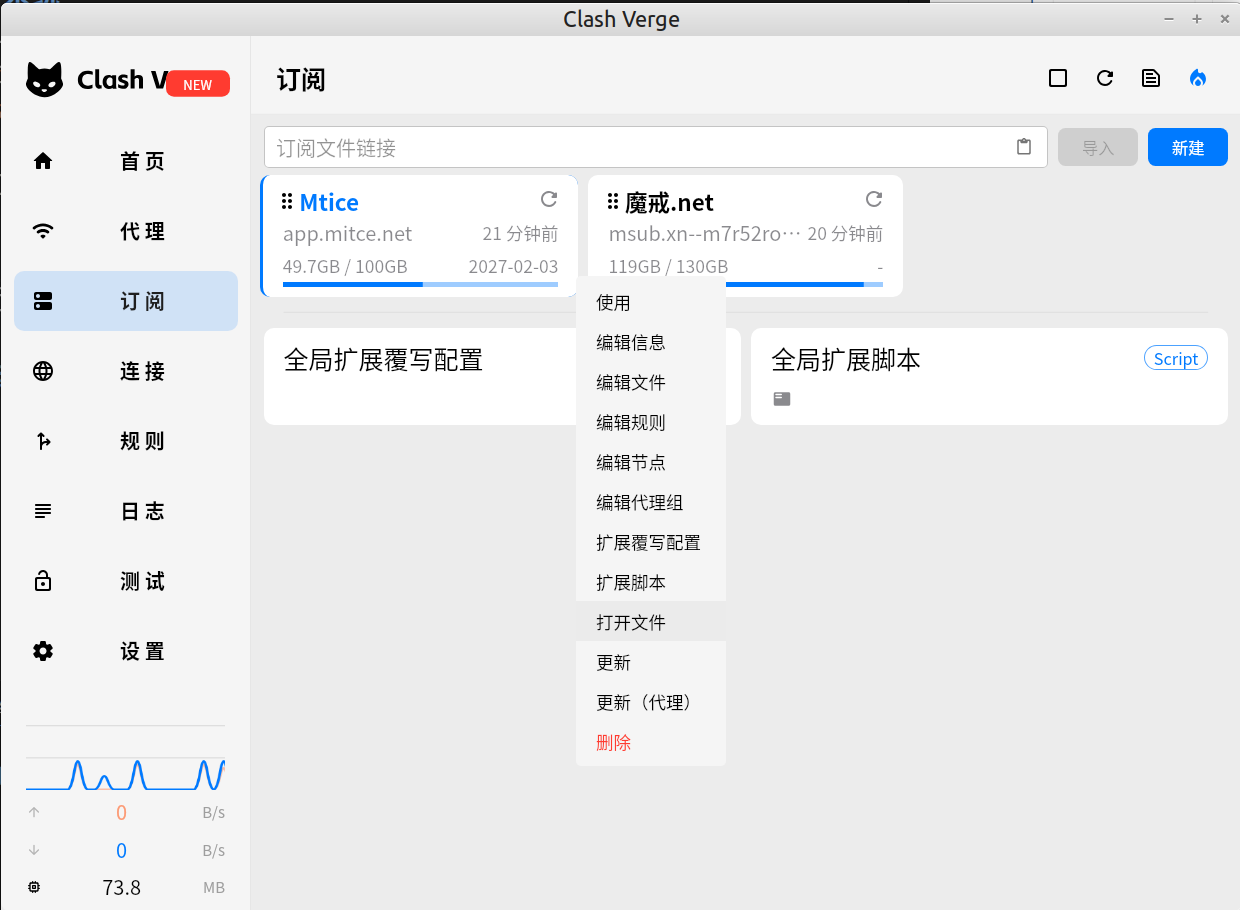Choose 打开文件 in the context menu
Viewport: 1240px width, 910px height.
651,622
